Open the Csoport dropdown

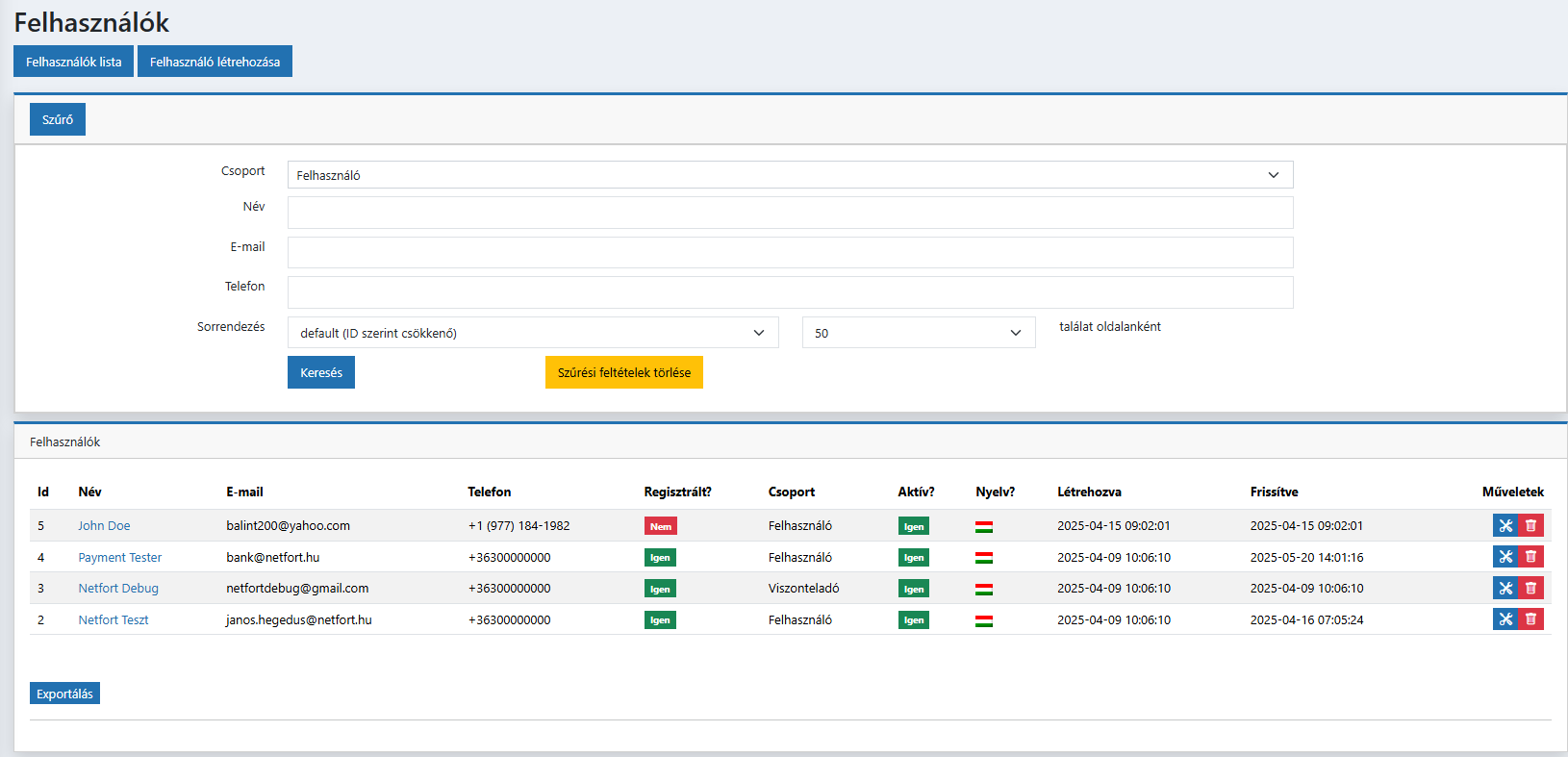point(790,175)
